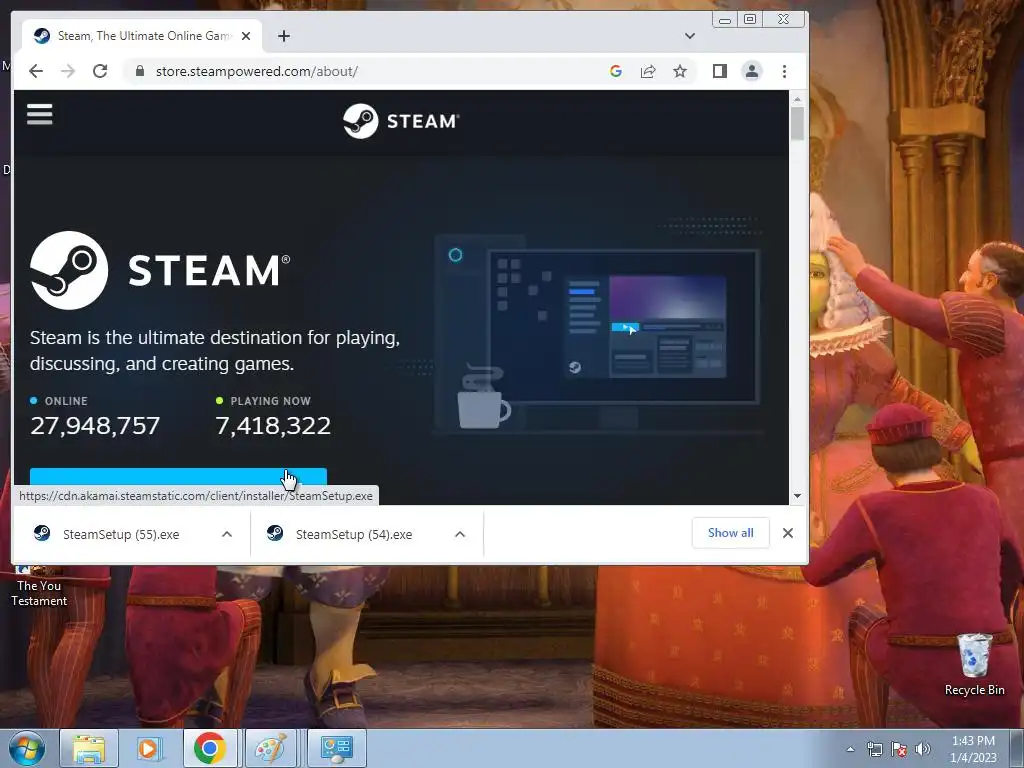The height and width of the screenshot is (768, 1024).
Task: Click the network tray icon
Action: (x=874, y=749)
